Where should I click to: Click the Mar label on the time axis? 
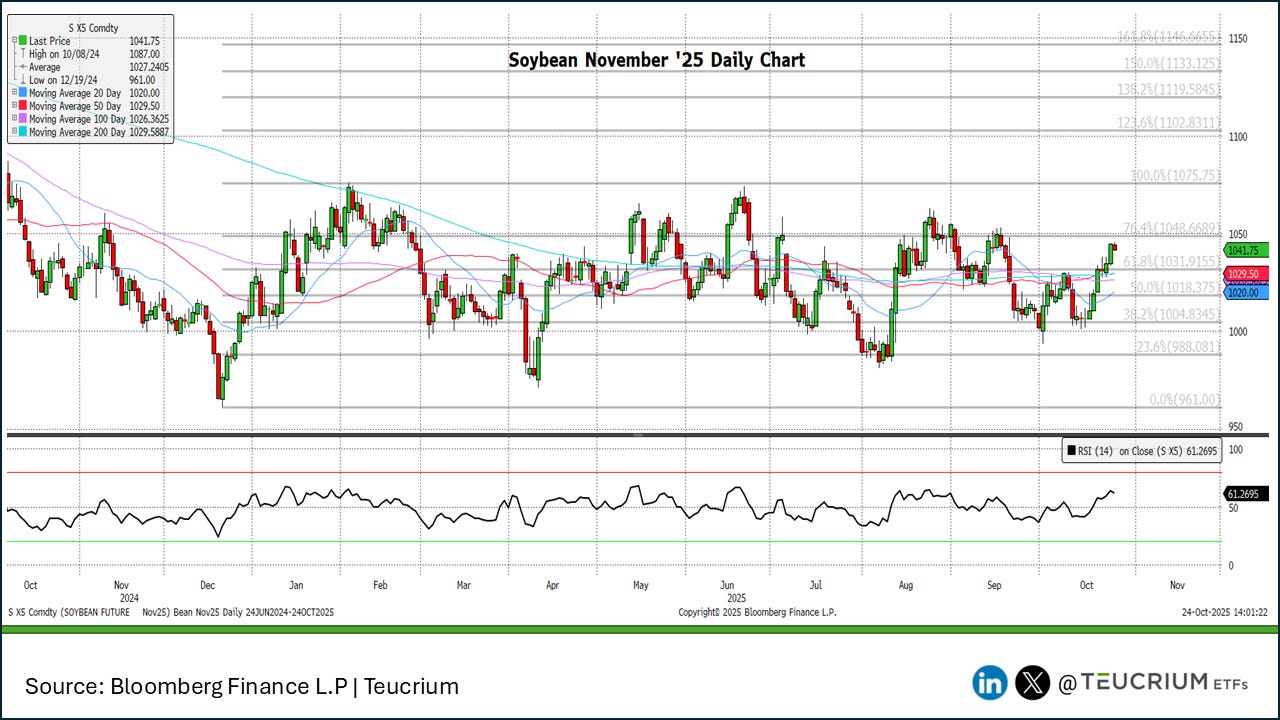[x=464, y=585]
